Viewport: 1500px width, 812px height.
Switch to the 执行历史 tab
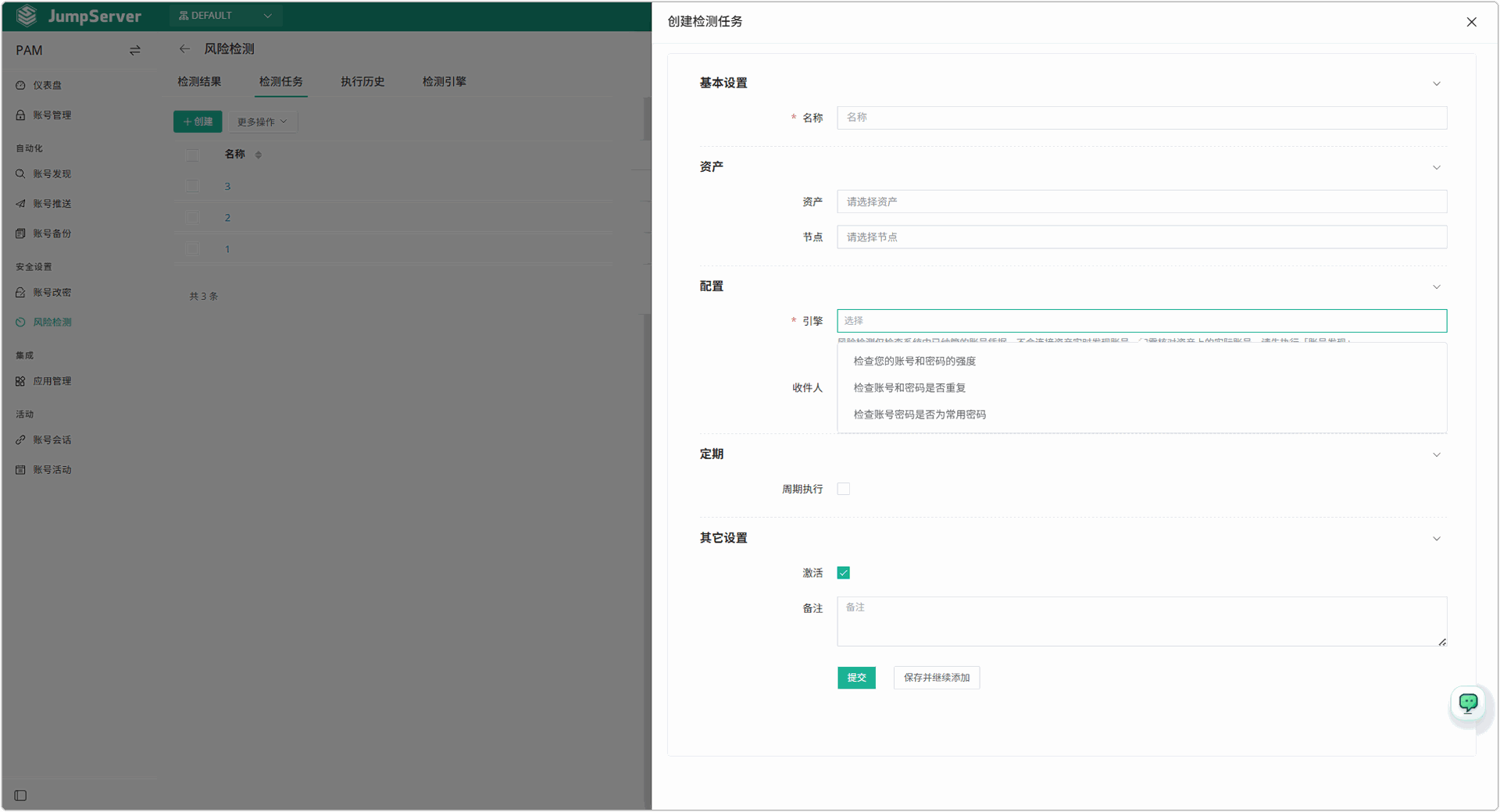[x=362, y=81]
